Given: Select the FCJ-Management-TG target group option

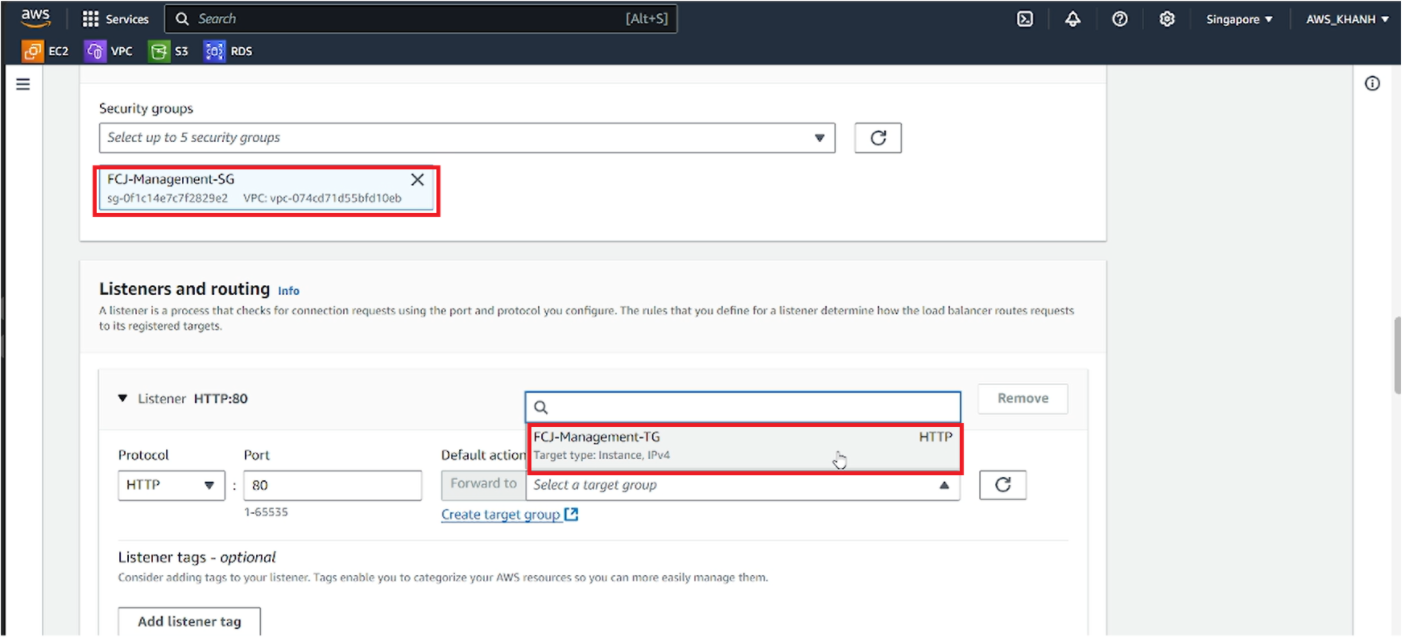Looking at the screenshot, I should pyautogui.click(x=743, y=446).
